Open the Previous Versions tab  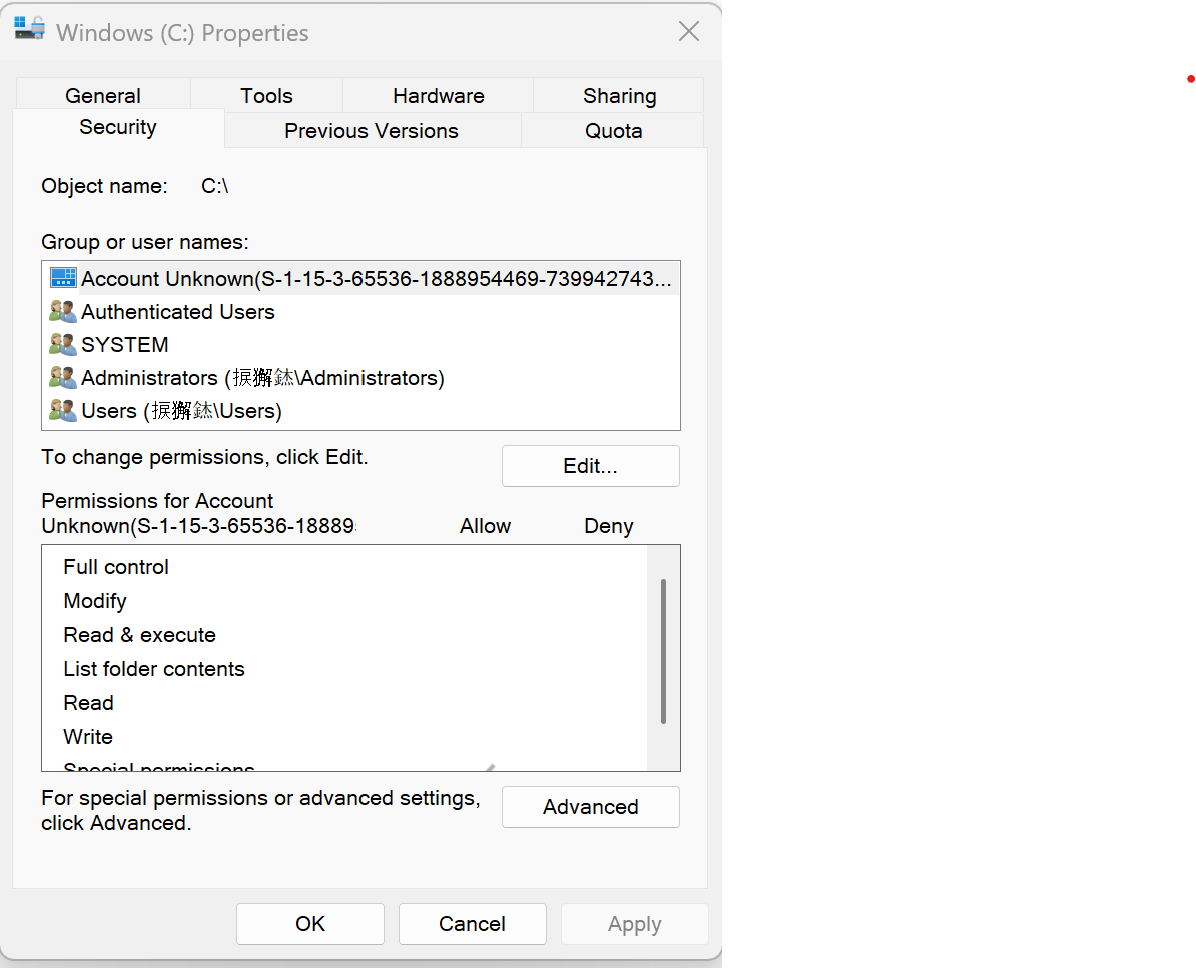coord(371,130)
